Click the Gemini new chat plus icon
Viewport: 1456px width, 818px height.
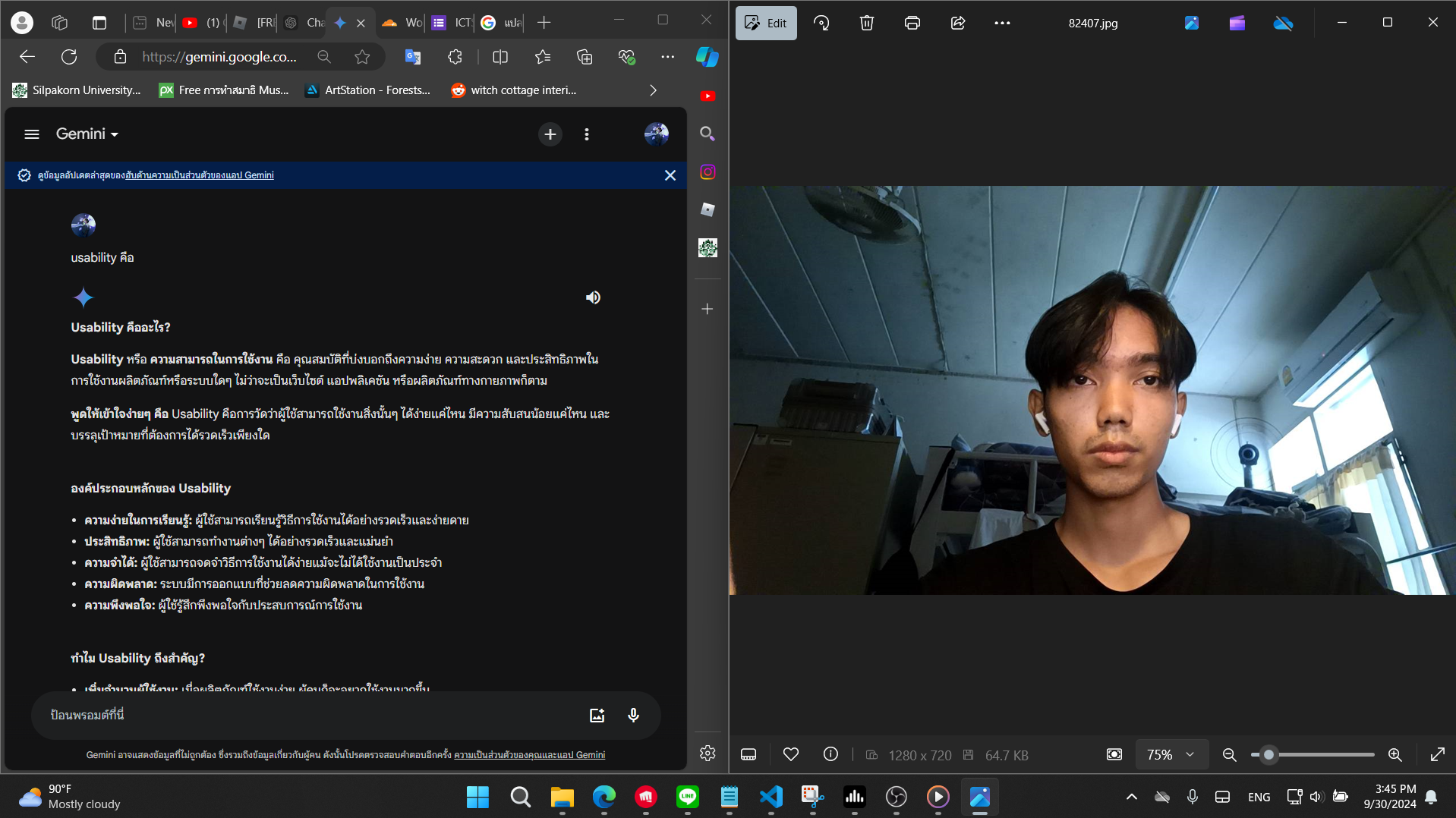(x=550, y=134)
